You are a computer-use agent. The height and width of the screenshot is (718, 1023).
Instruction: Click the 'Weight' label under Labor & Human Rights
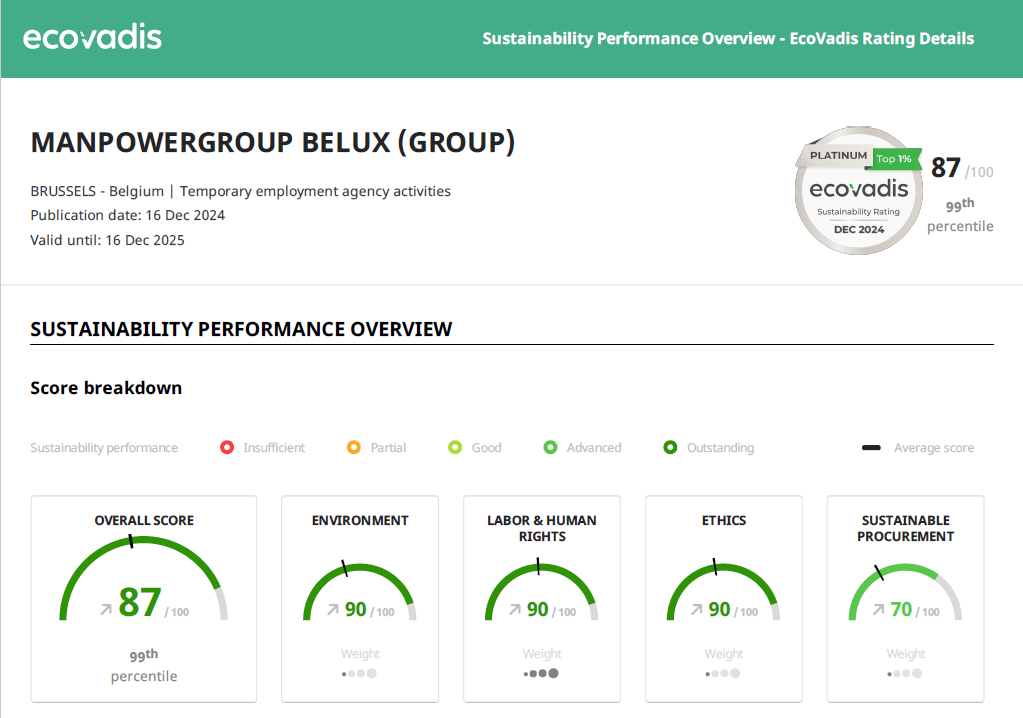[542, 653]
